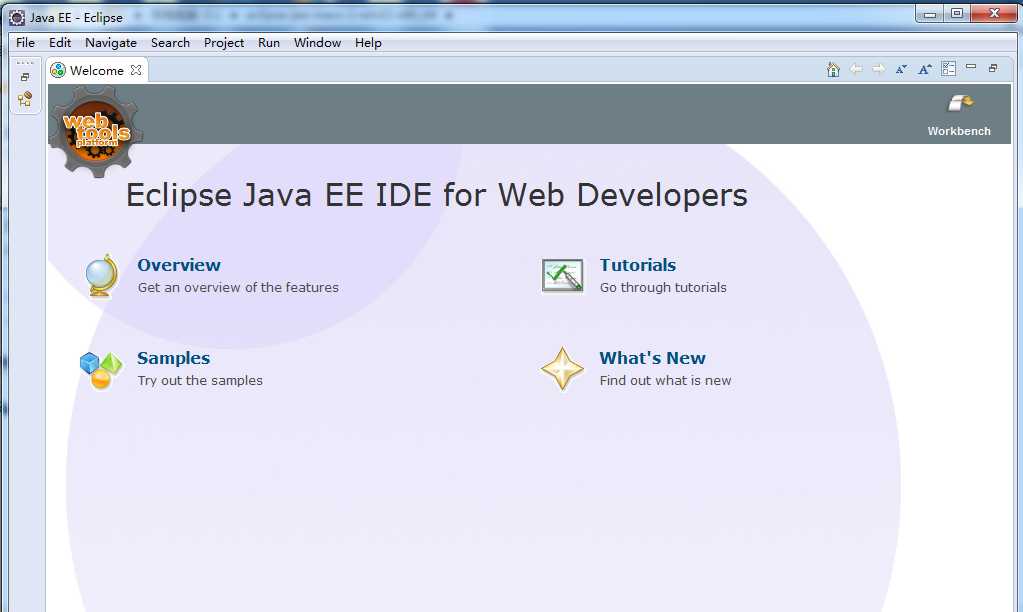Viewport: 1023px width, 612px height.
Task: Minimize the Welcome view
Action: click(x=971, y=67)
